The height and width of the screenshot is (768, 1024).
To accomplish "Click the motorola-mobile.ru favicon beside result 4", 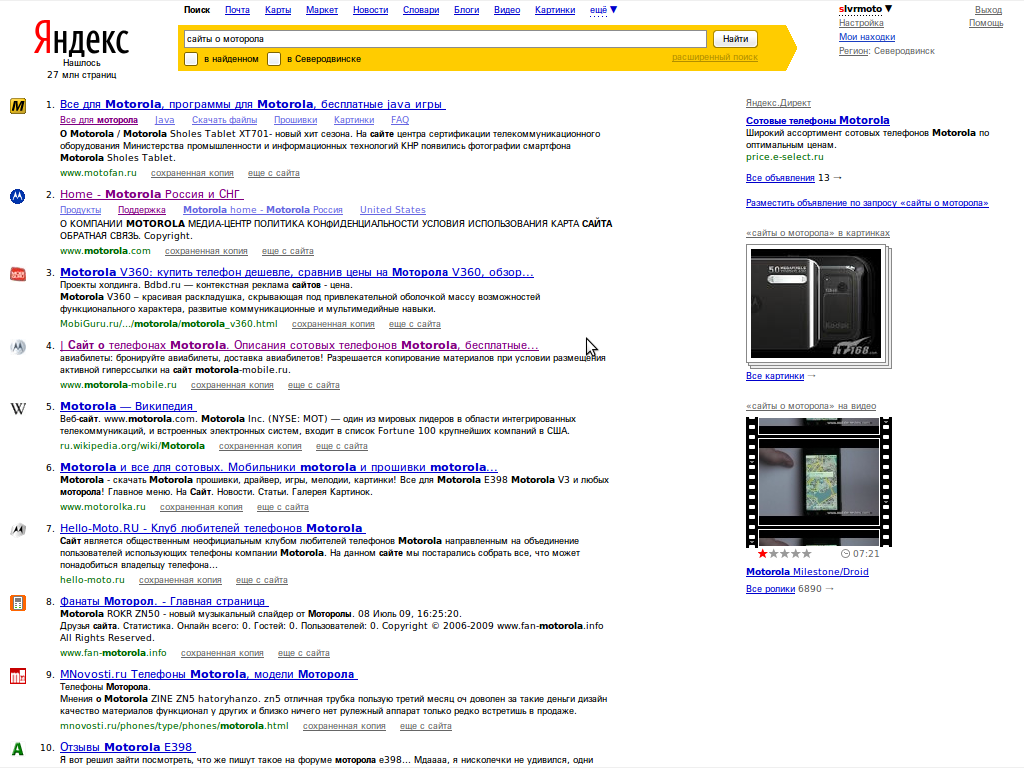I will (x=18, y=347).
